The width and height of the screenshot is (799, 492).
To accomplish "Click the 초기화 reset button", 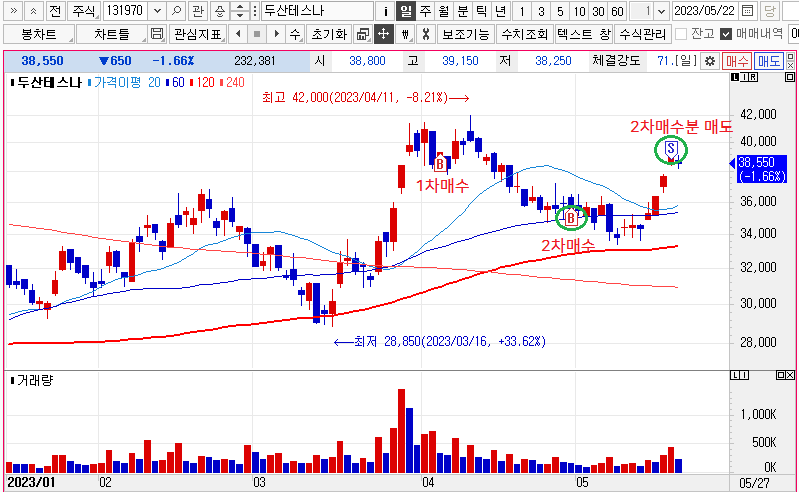I will [x=329, y=34].
